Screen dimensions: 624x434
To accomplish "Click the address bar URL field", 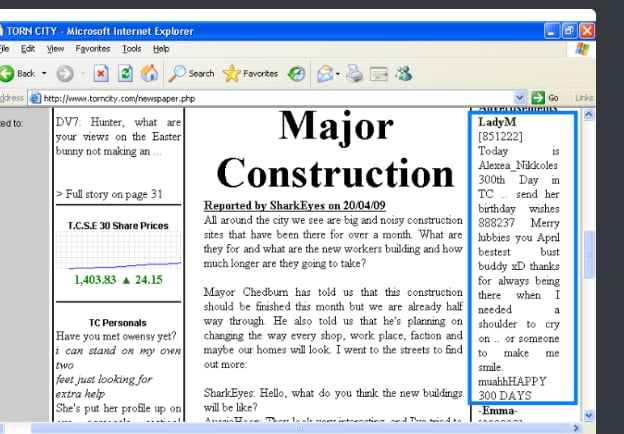I will coord(270,97).
